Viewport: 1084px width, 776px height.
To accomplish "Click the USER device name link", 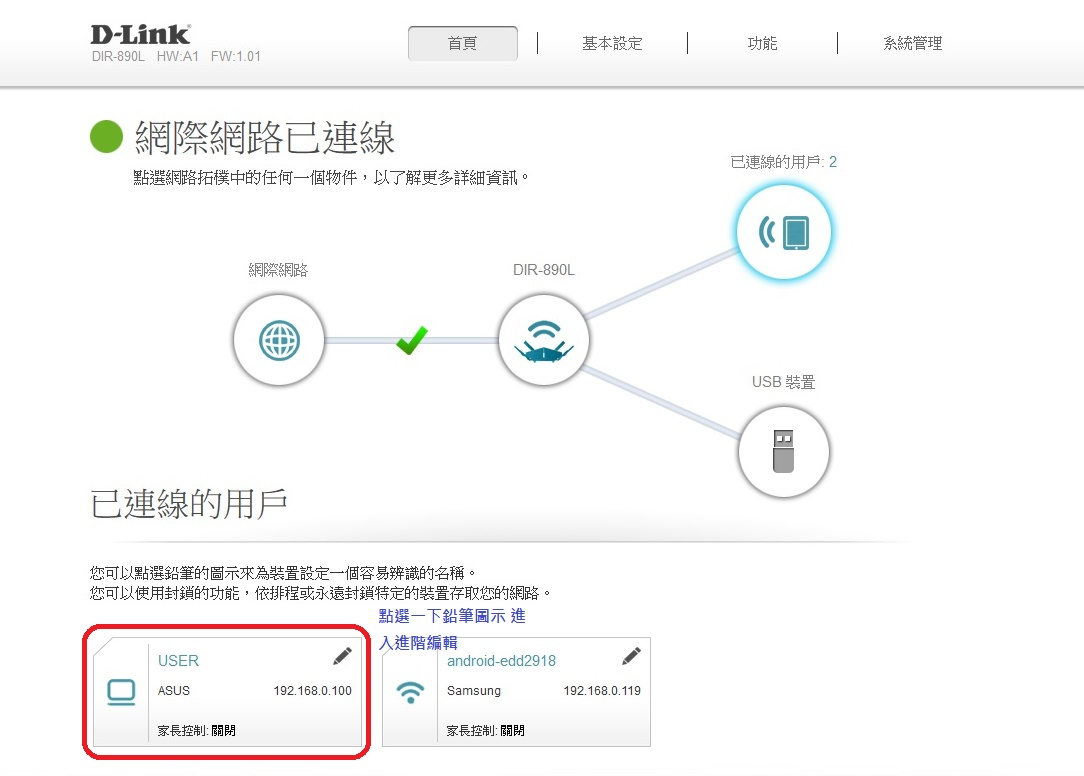I will [x=178, y=661].
